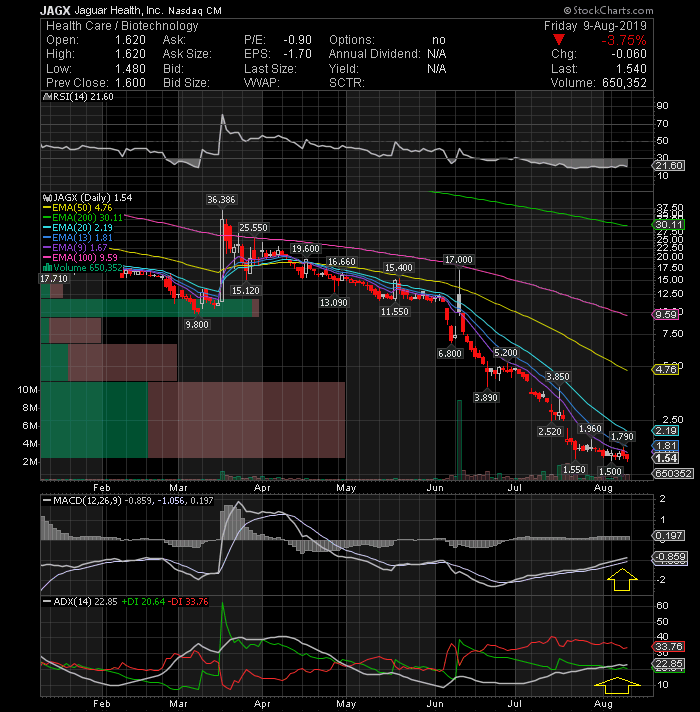Click the RSI 21.60 axis value tag
The width and height of the screenshot is (700, 712).
(669, 166)
